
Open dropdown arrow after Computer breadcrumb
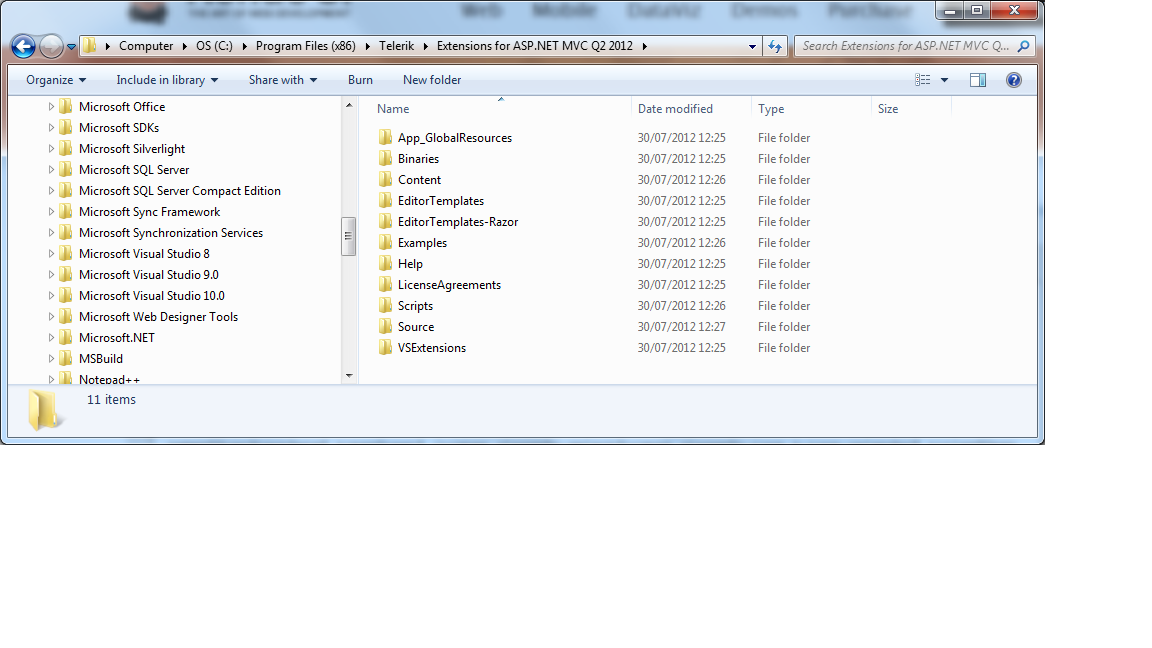184,46
